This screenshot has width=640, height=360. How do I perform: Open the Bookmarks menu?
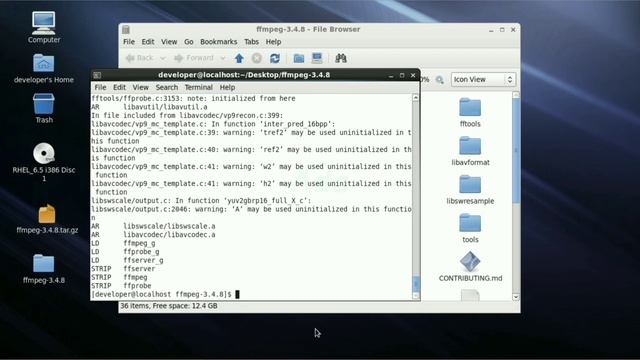(218, 42)
